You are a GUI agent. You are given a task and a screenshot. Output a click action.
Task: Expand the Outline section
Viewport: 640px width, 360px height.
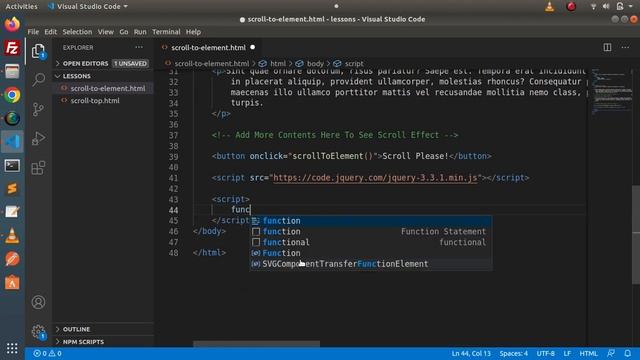click(x=103, y=329)
